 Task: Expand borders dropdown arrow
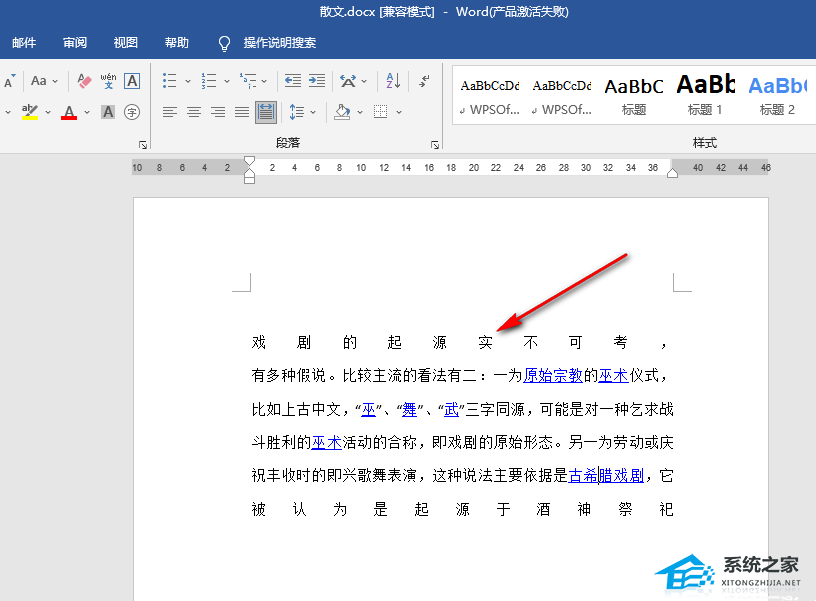399,112
